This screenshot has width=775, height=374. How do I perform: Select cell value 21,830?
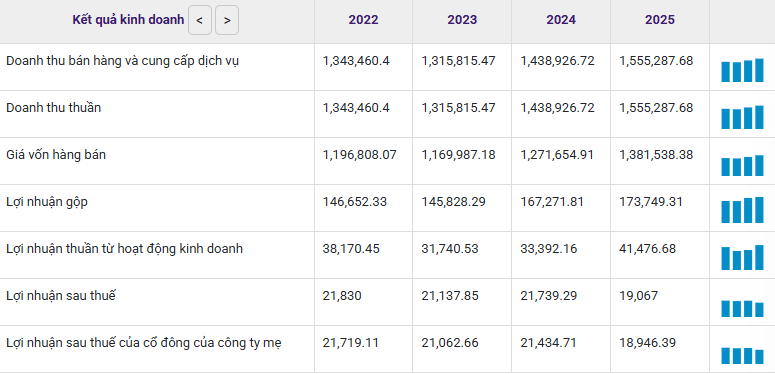click(342, 296)
